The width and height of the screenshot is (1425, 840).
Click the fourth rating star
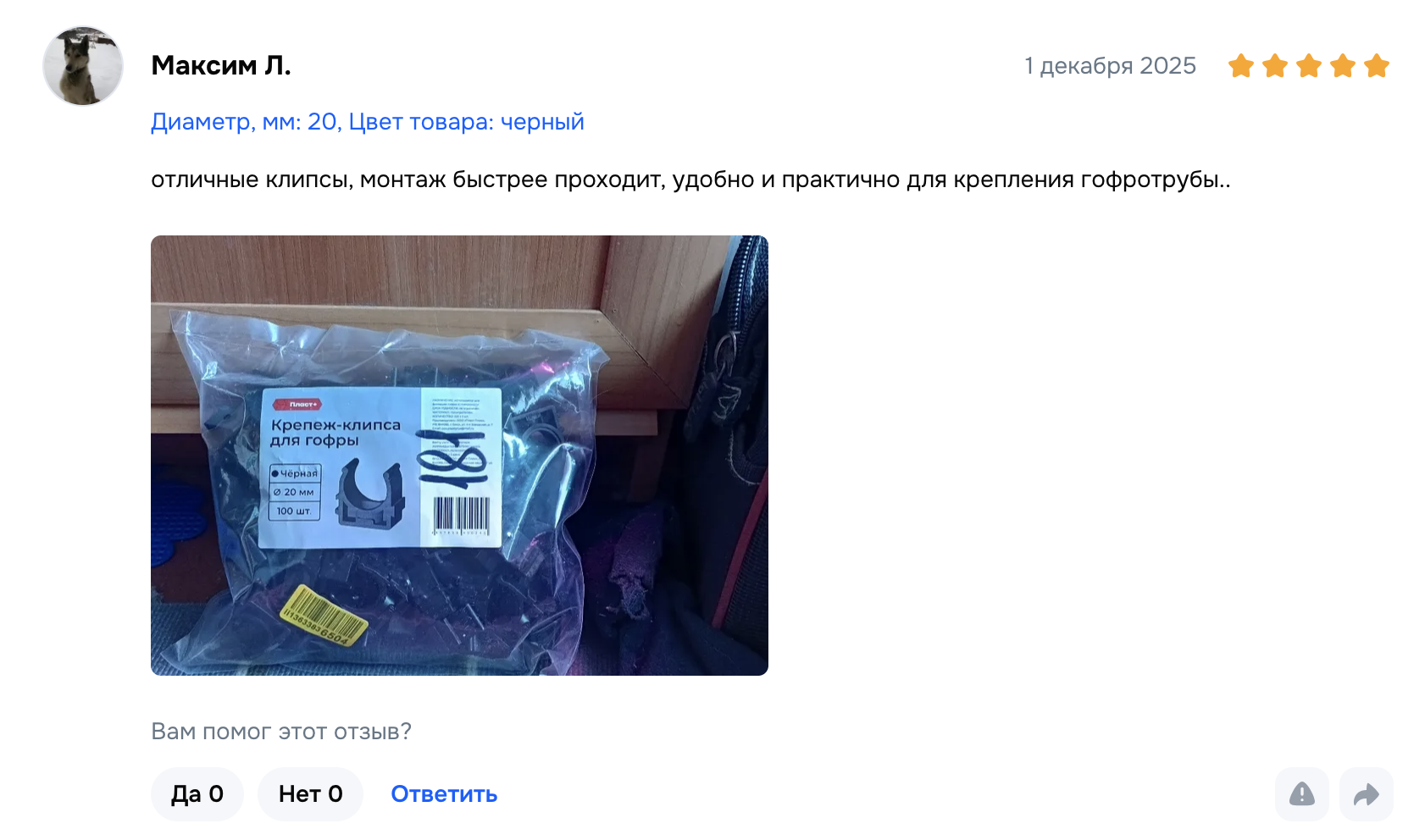point(1343,65)
